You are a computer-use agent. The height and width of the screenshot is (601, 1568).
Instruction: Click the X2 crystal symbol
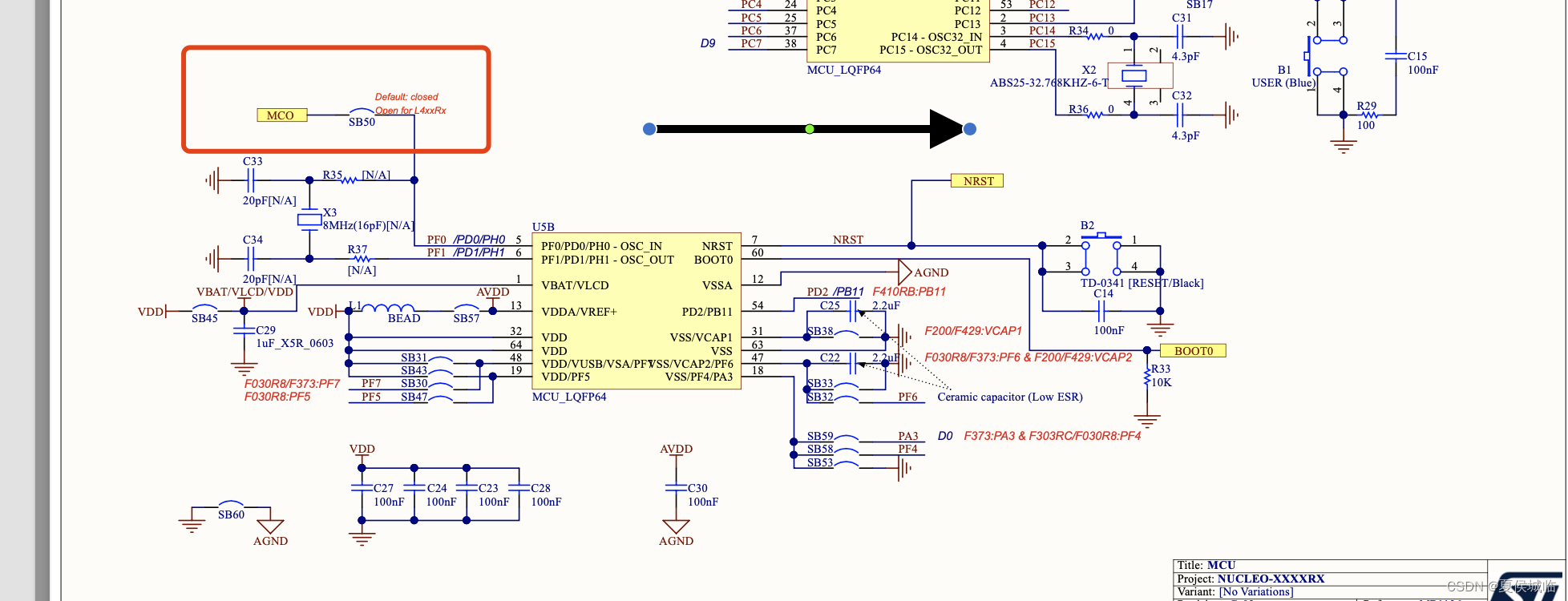coord(1133,76)
